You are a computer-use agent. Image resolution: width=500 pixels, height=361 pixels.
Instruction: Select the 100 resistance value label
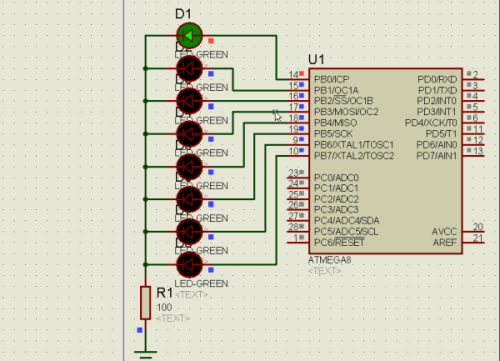click(164, 307)
